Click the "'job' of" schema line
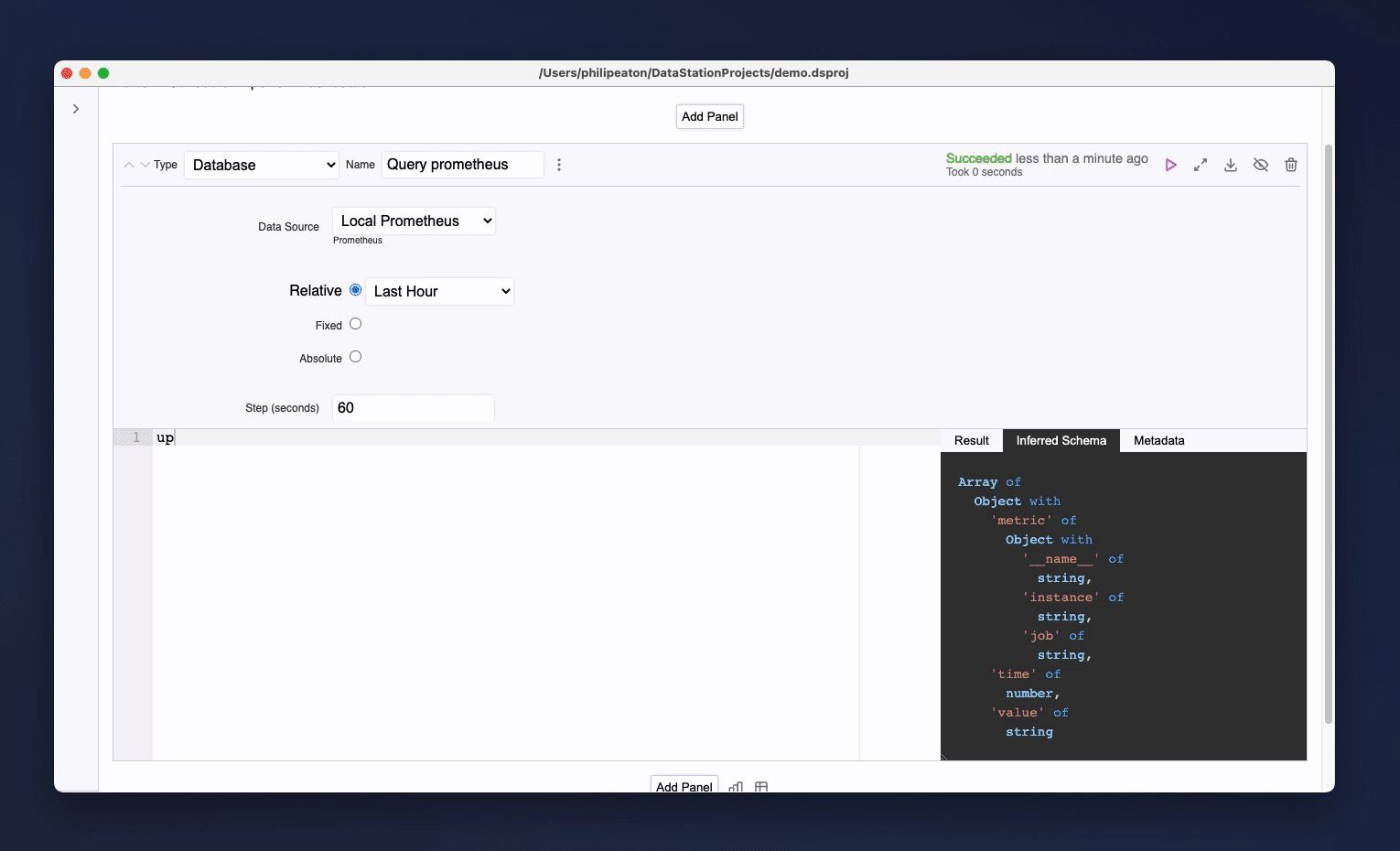 1053,636
